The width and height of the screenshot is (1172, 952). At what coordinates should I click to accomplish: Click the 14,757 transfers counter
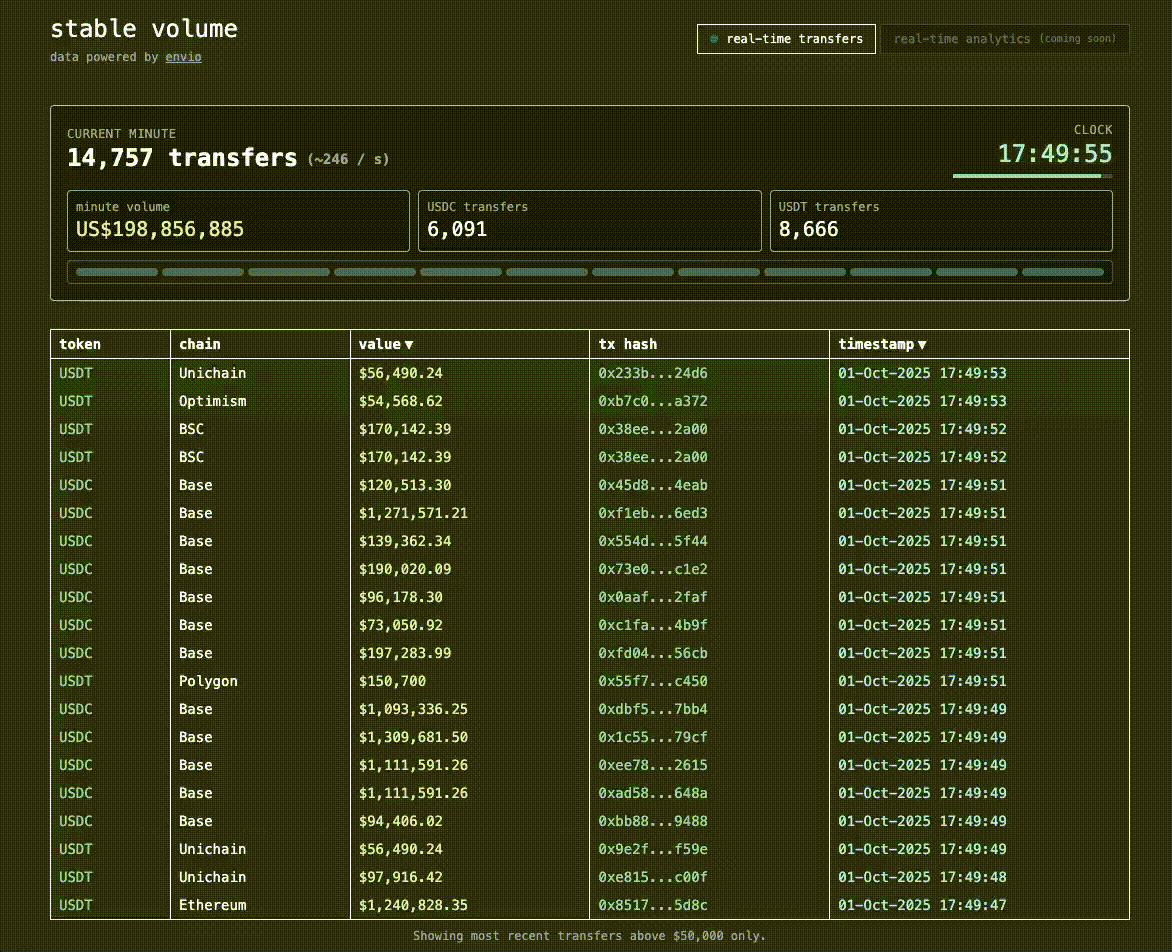(180, 157)
